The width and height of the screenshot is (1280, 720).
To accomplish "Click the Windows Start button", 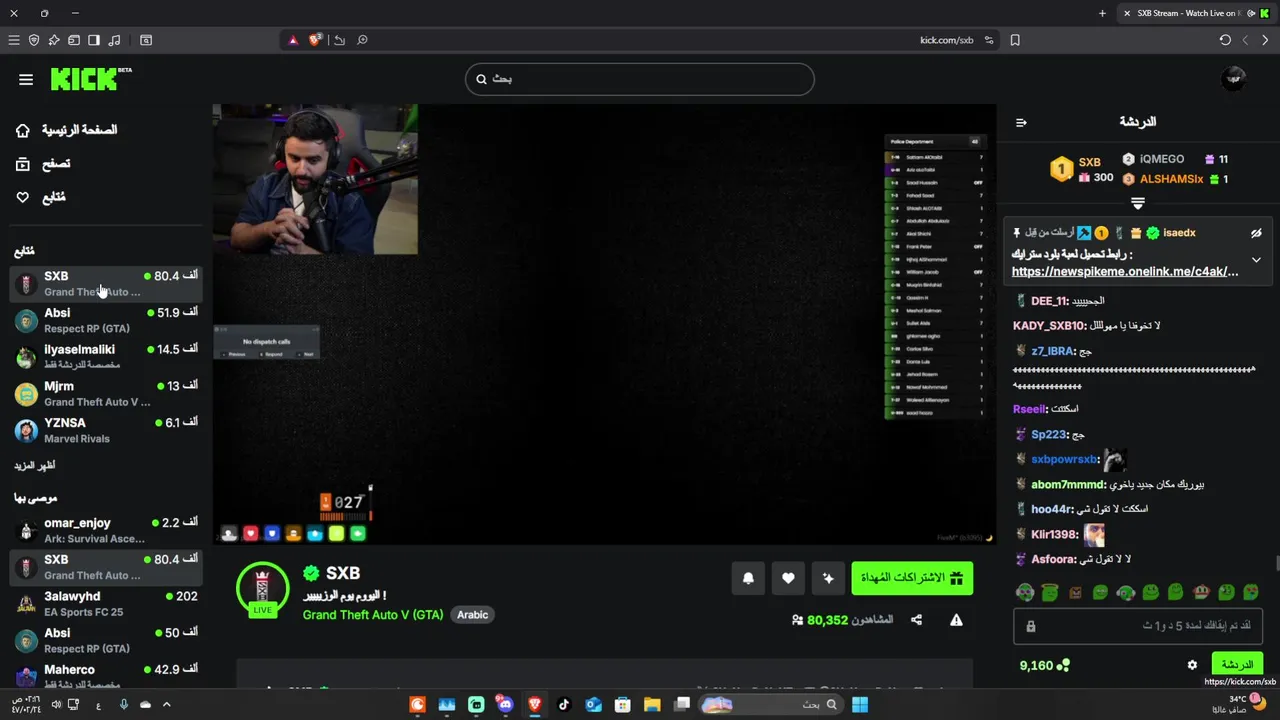I will [860, 704].
